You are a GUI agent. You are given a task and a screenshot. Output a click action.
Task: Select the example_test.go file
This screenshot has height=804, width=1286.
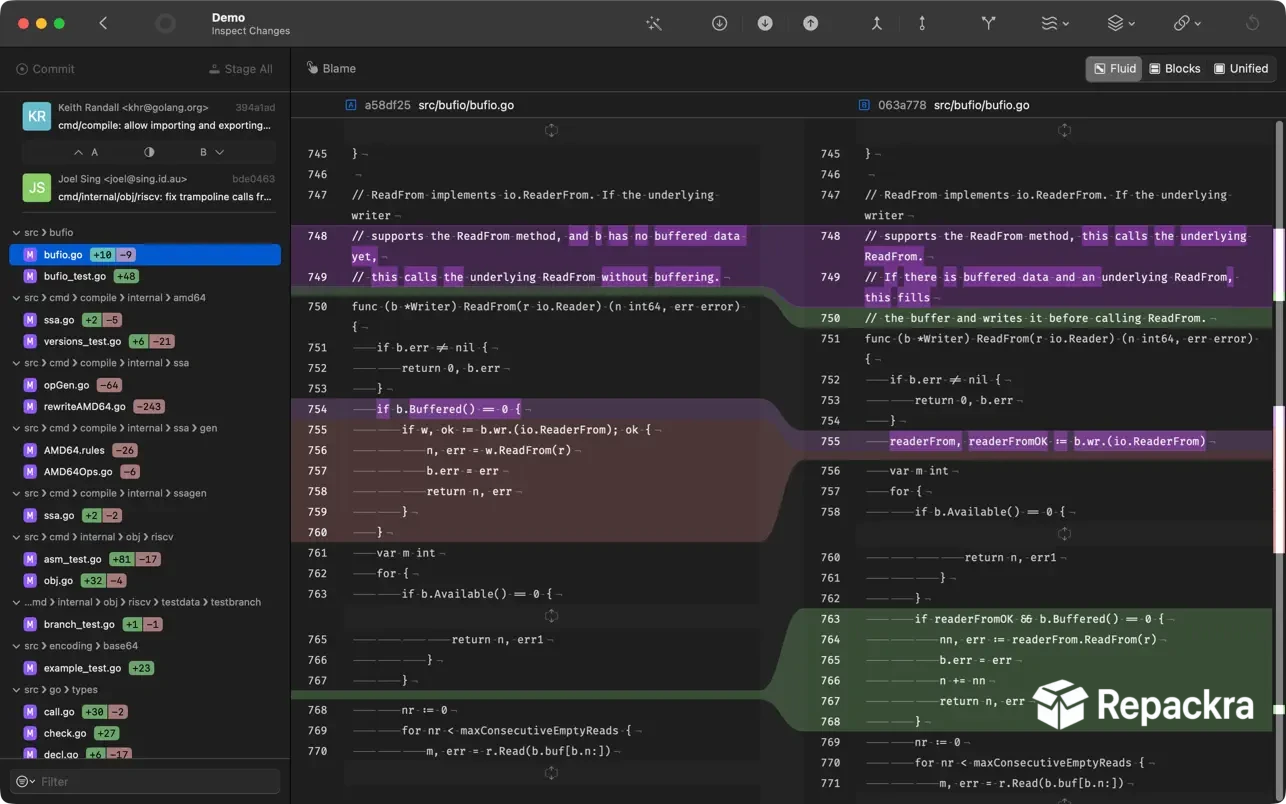coord(145,668)
